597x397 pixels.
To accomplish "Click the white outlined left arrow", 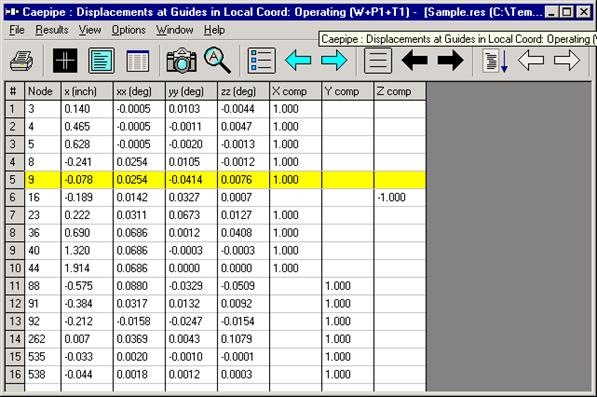I will click(531, 61).
